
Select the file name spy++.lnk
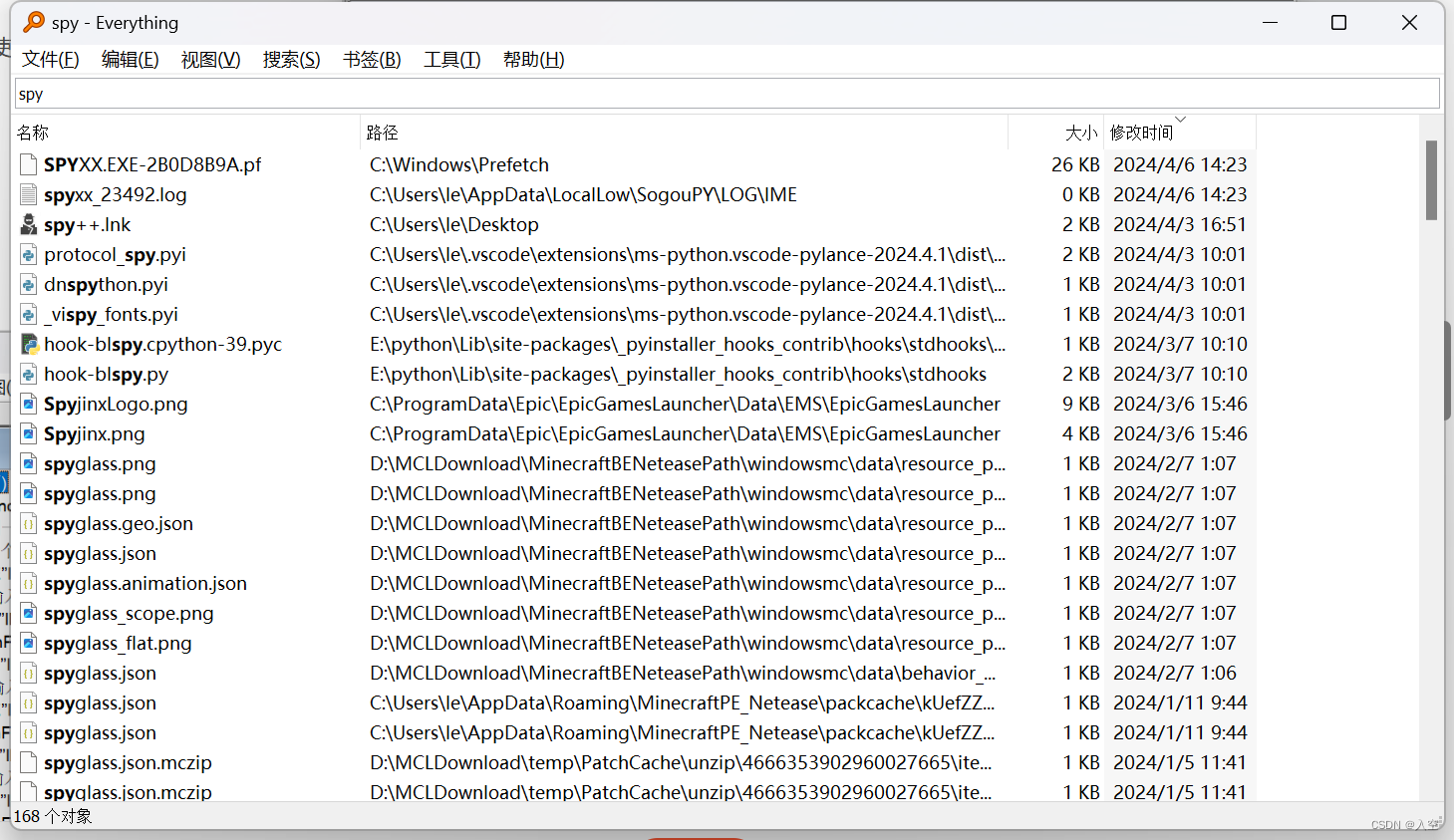(88, 224)
